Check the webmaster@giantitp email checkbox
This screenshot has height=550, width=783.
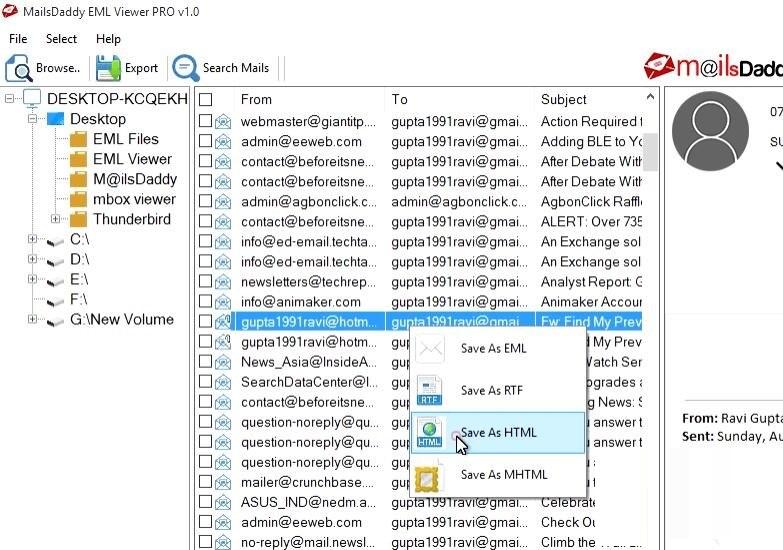(x=205, y=121)
